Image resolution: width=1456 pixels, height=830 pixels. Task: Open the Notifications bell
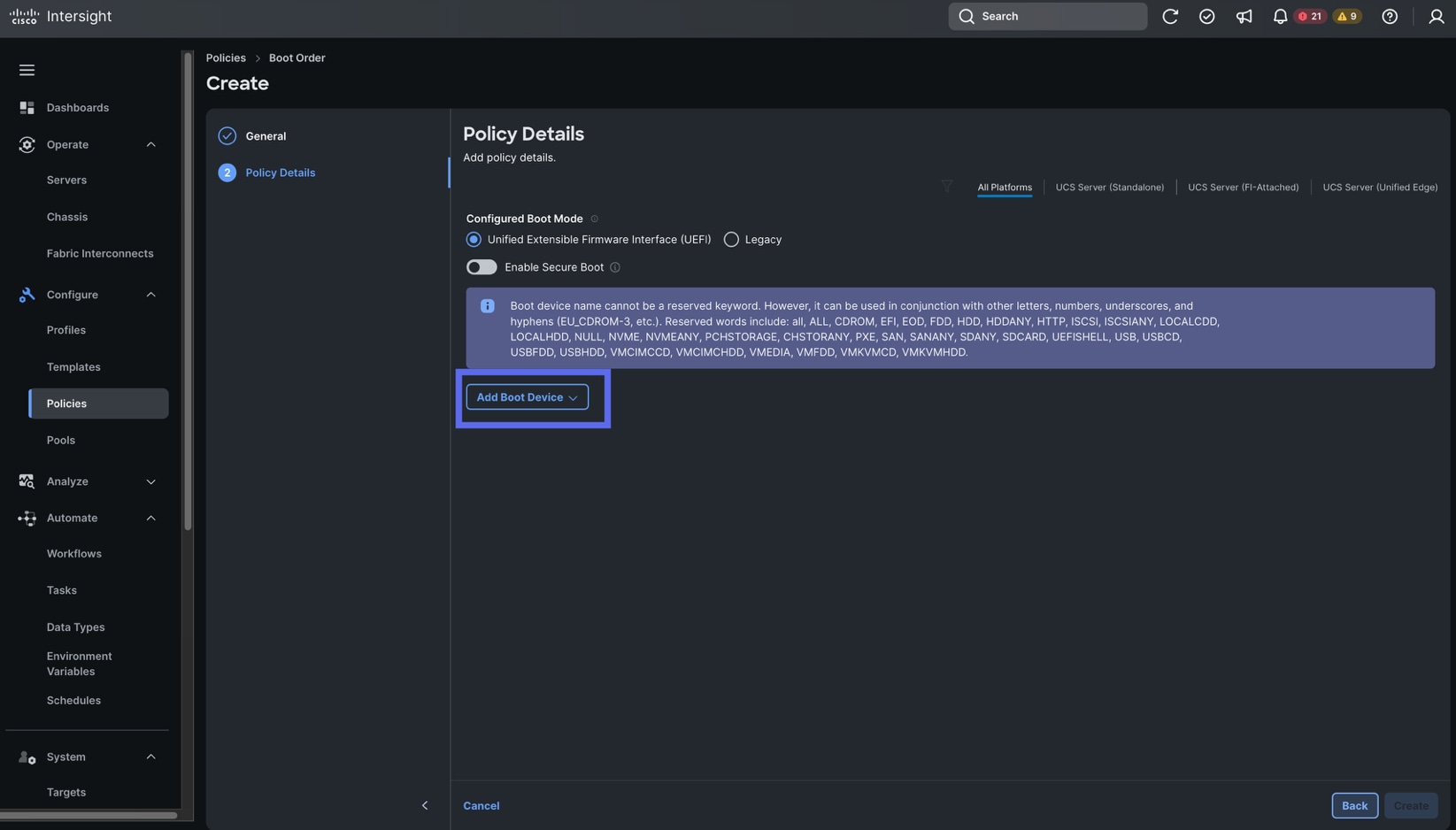1280,16
